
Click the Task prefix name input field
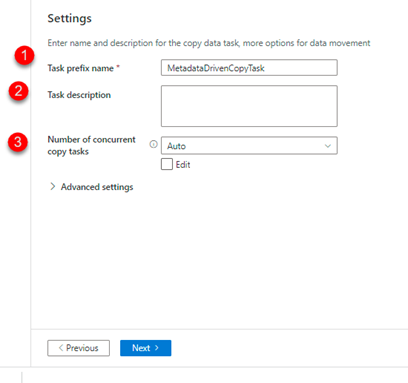(x=249, y=68)
